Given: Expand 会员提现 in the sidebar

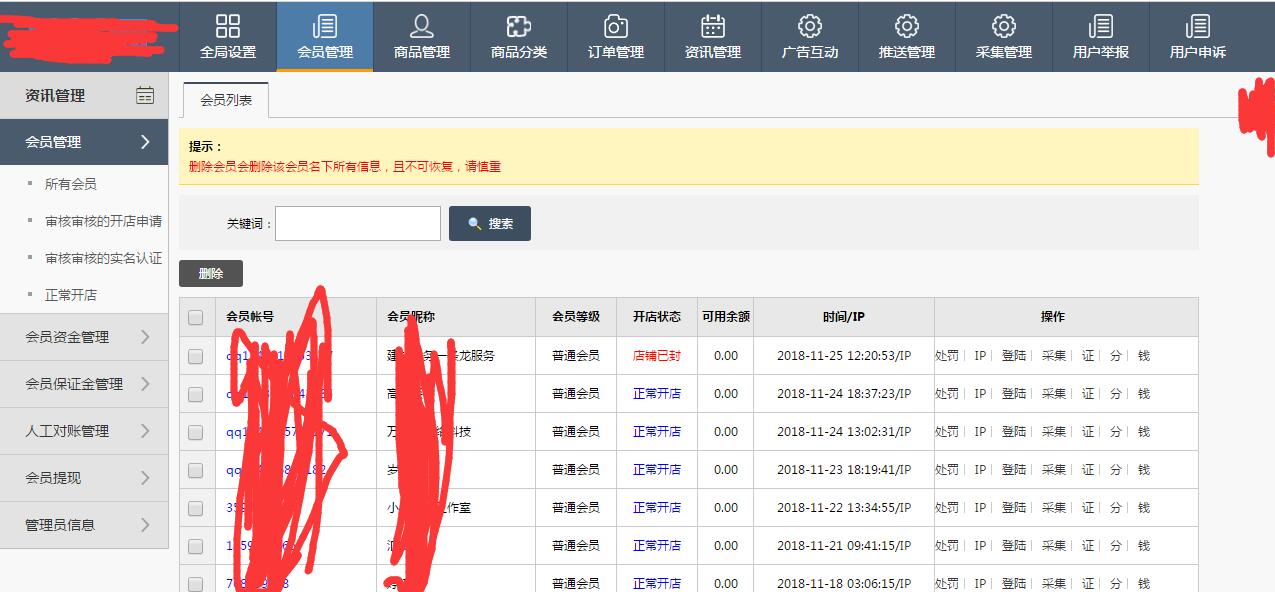Looking at the screenshot, I should (x=84, y=478).
